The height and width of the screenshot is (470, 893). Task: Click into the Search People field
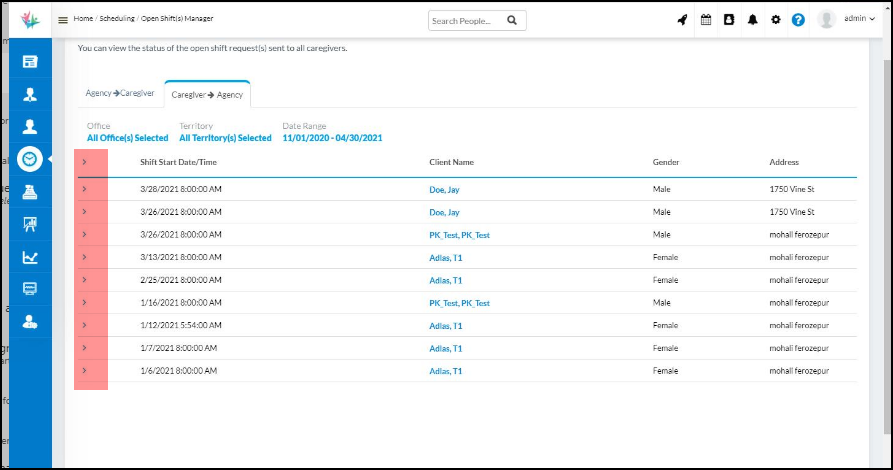point(465,20)
